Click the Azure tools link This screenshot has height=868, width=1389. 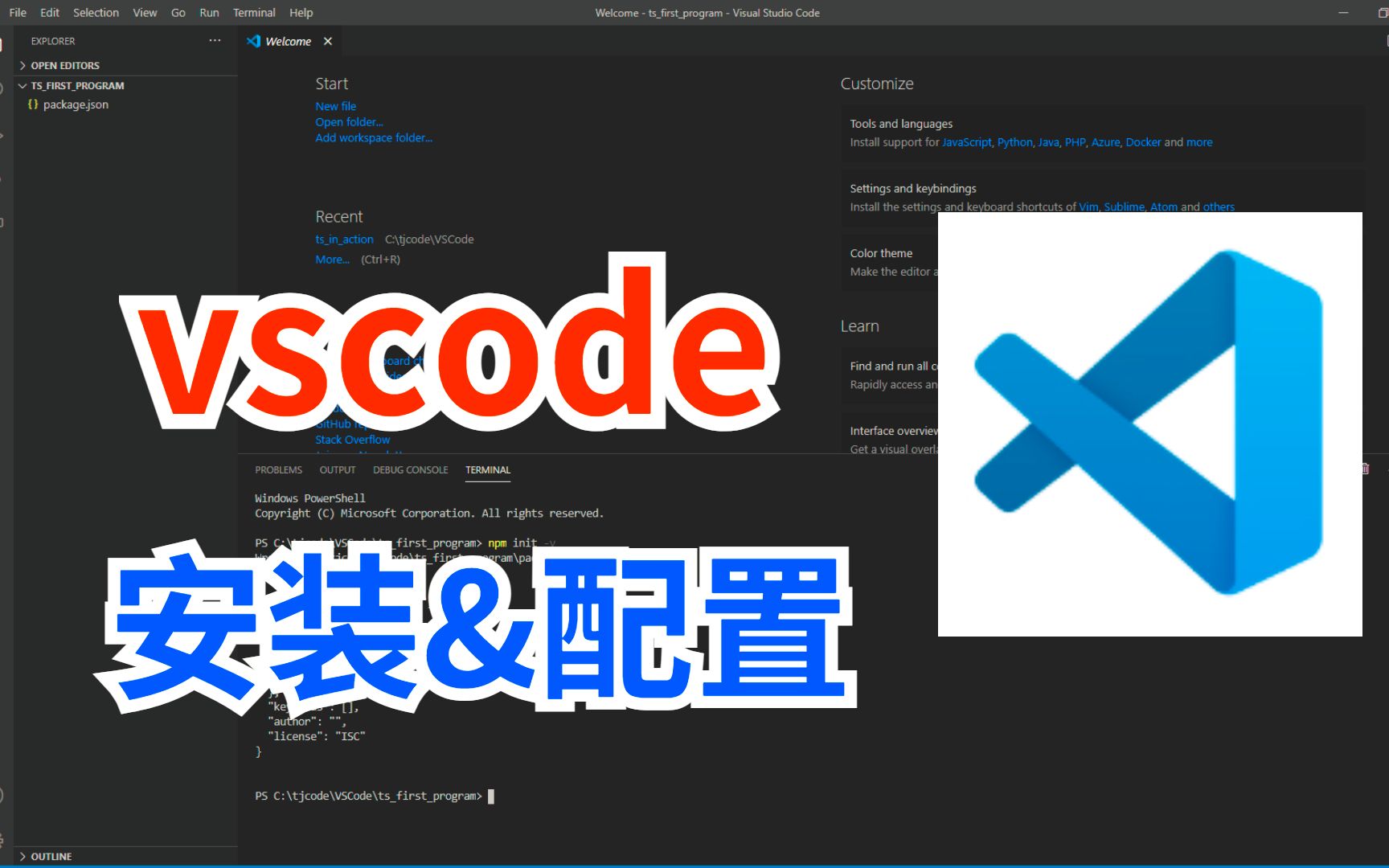click(x=1105, y=142)
